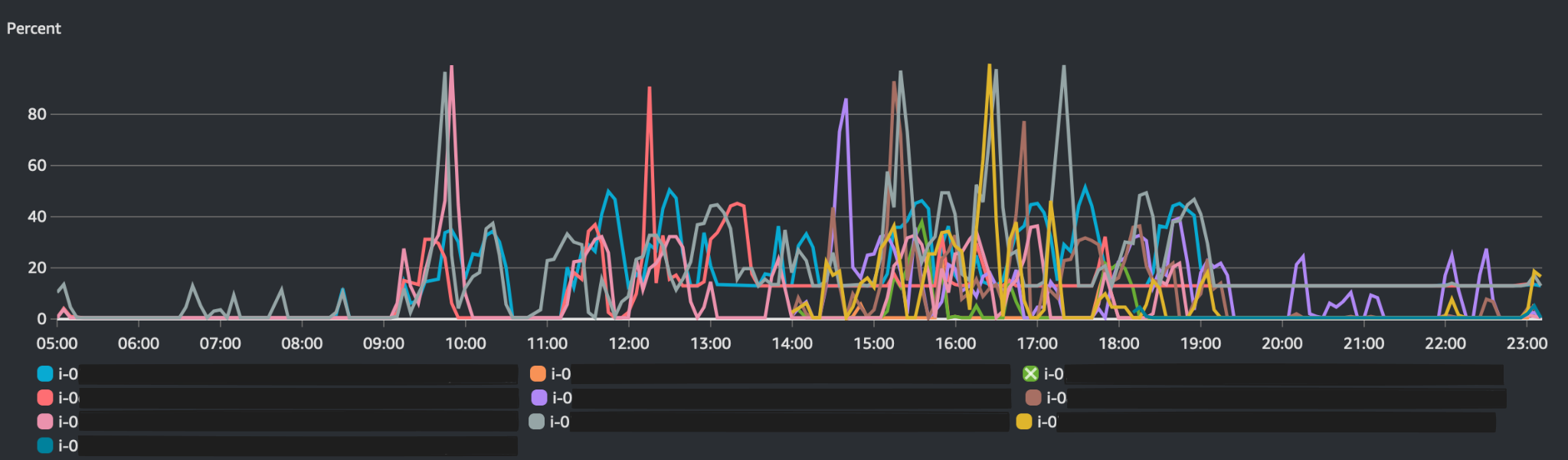
Task: Click the purple legend swatch
Action: coord(538,398)
